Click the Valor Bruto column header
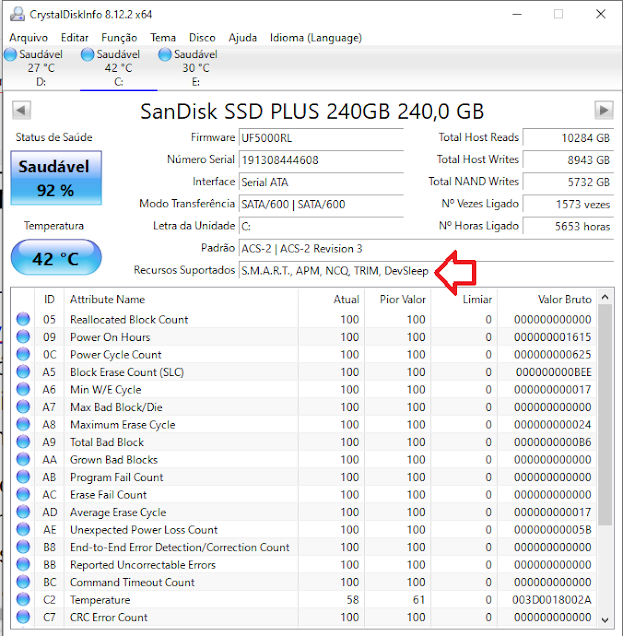Screen dimensions: 623x636 point(547,299)
